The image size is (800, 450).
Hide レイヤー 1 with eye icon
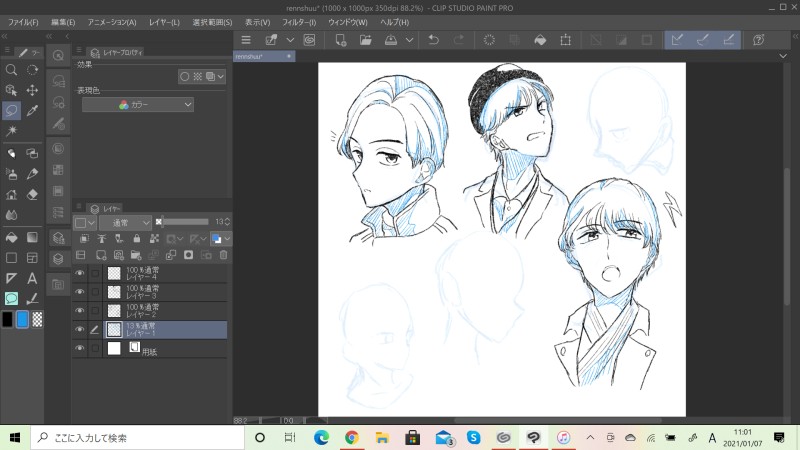[x=80, y=330]
